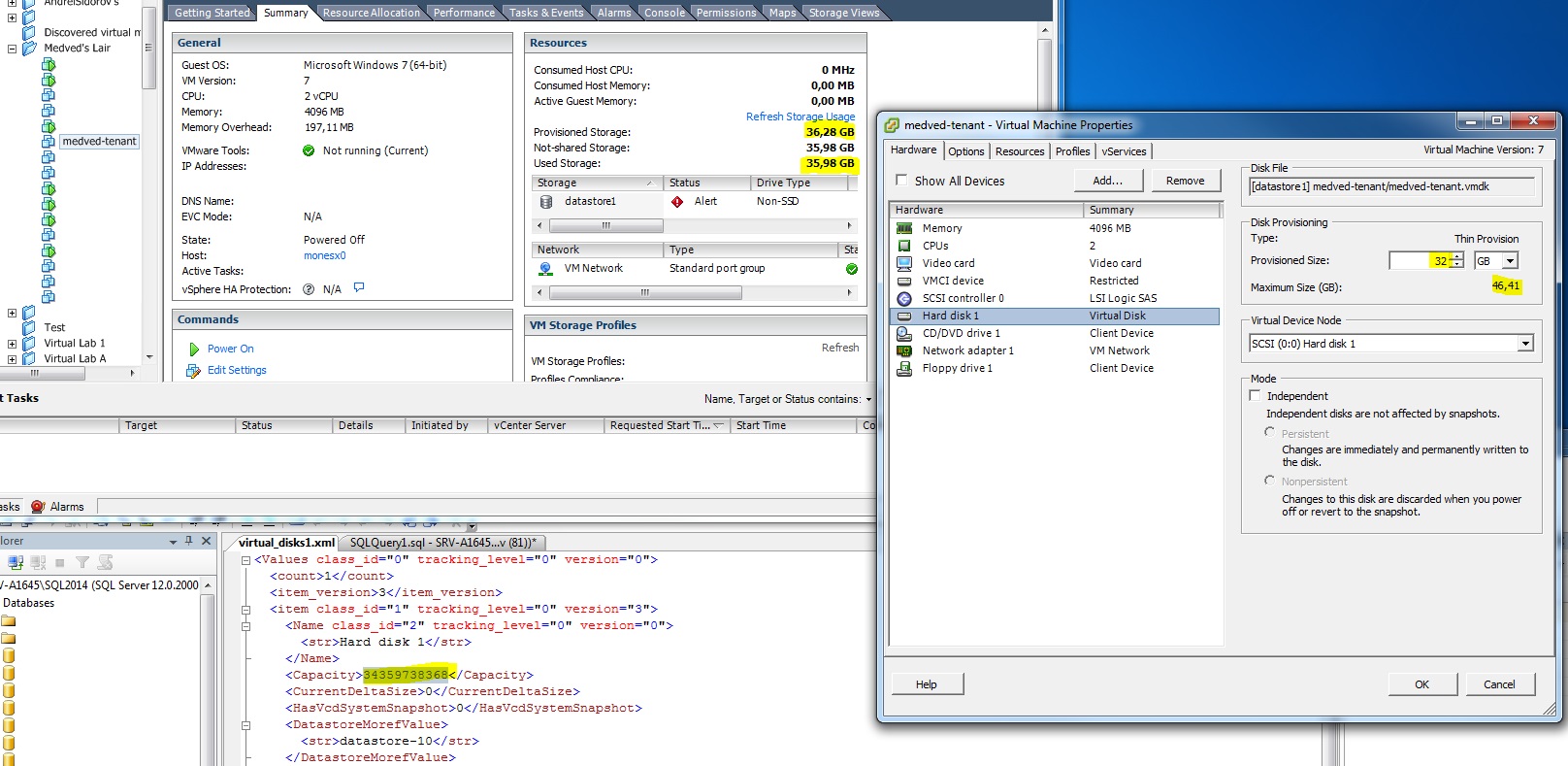The image size is (1568, 766).
Task: Expand the Virtual Lab 1 tree node
Action: [12, 344]
